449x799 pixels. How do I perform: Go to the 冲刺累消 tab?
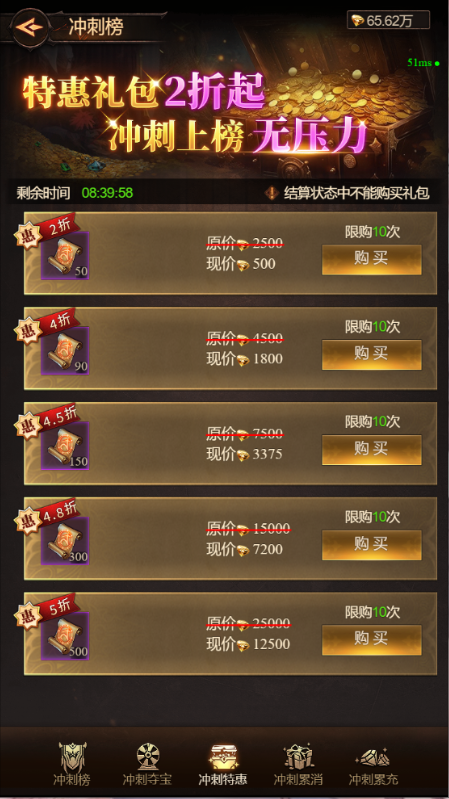point(298,764)
